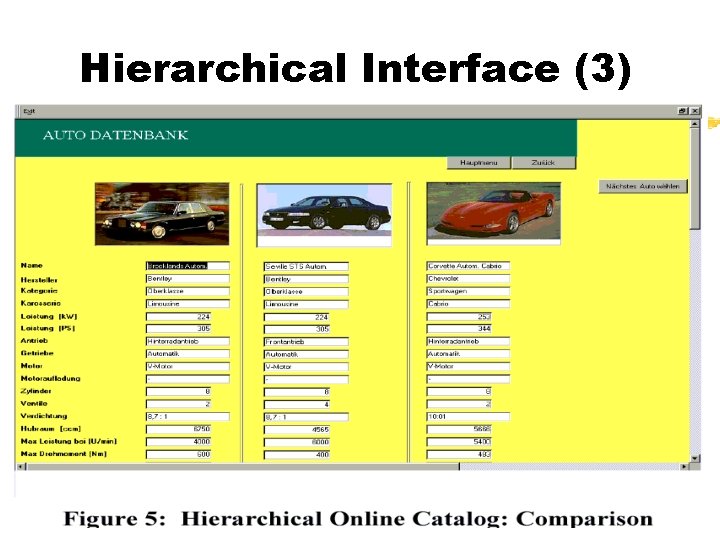Click the Motoraufladung row label
The image size is (720, 540).
click(51, 378)
